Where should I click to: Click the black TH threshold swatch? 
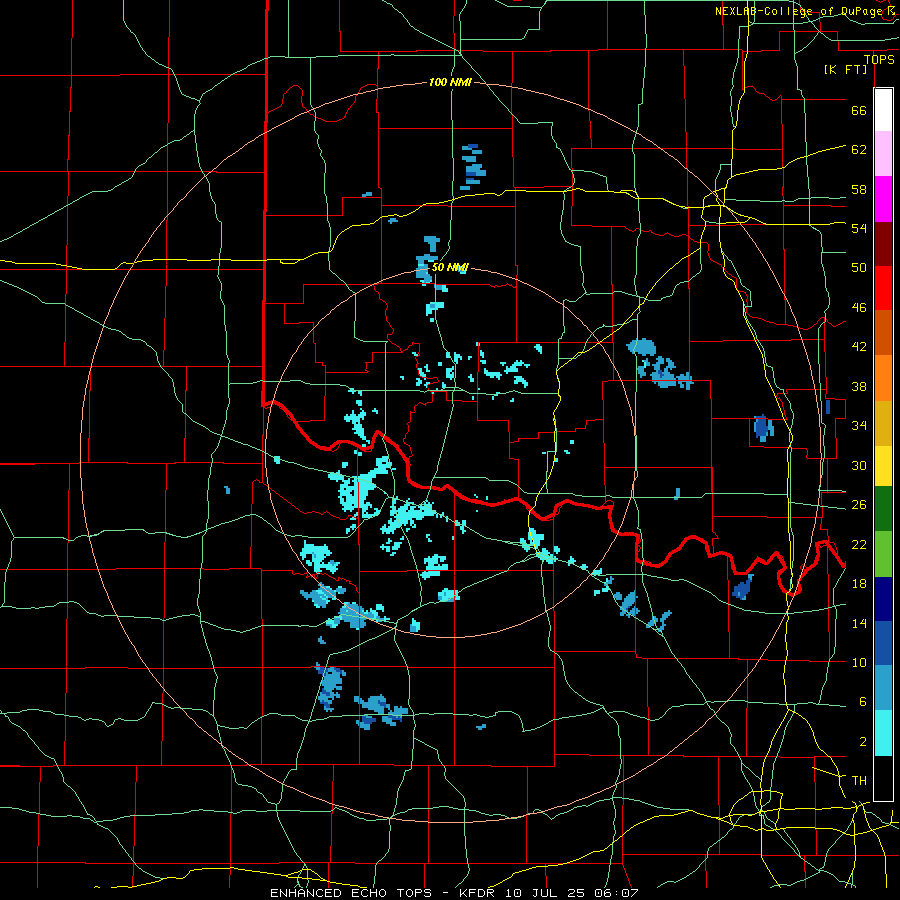[883, 778]
